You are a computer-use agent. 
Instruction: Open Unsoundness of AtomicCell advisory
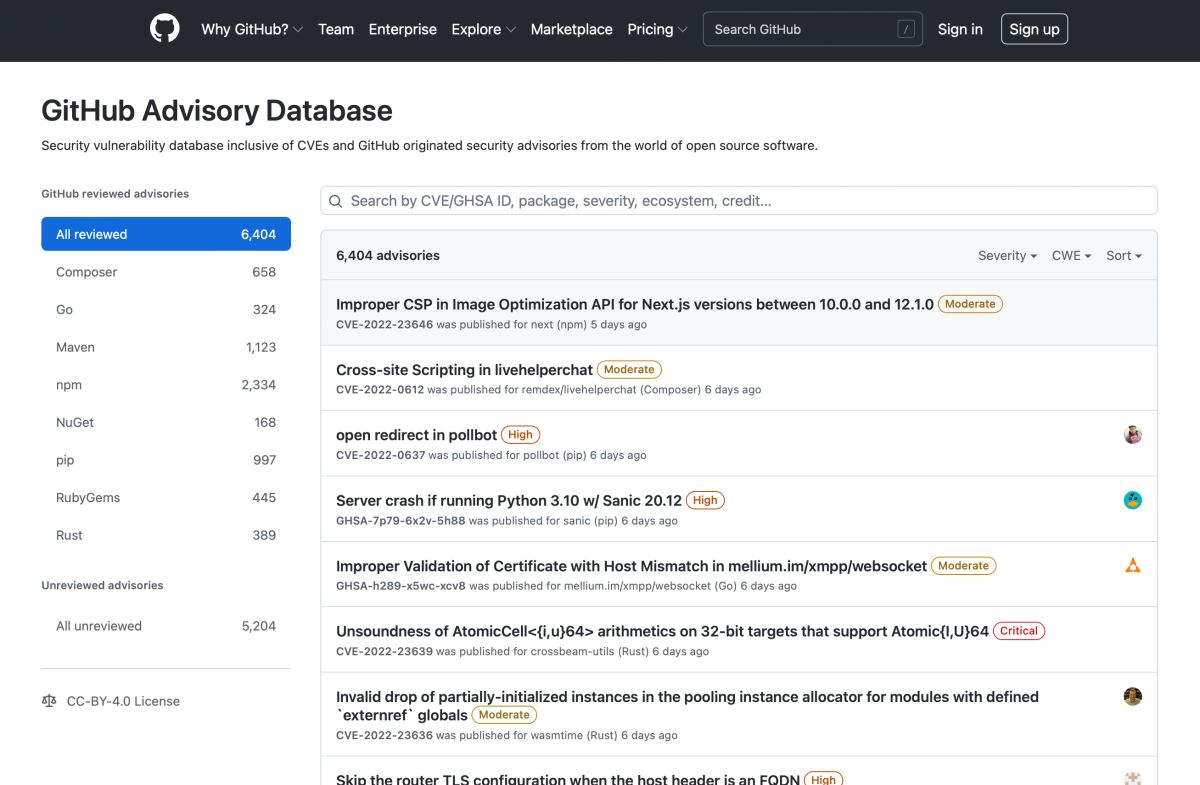(663, 631)
